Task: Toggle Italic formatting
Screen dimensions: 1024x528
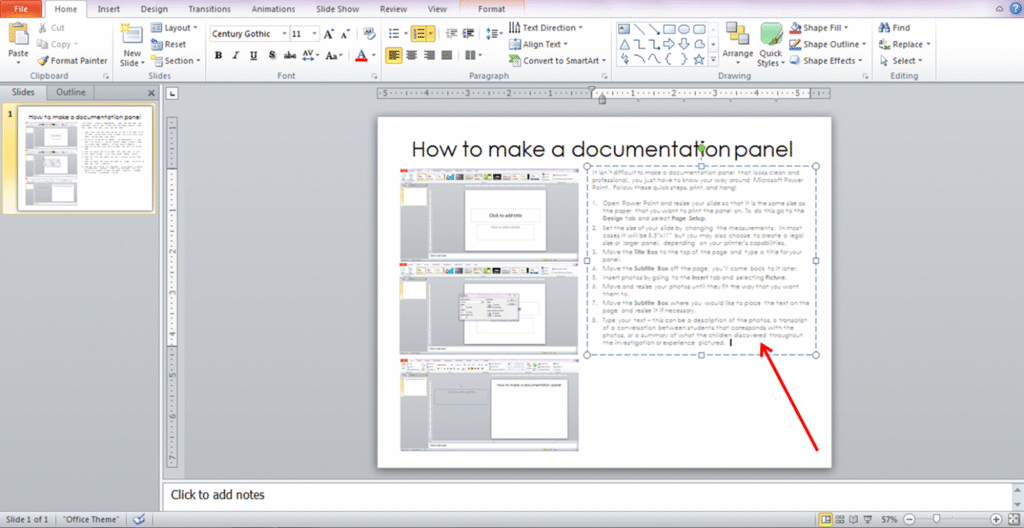Action: coord(236,56)
